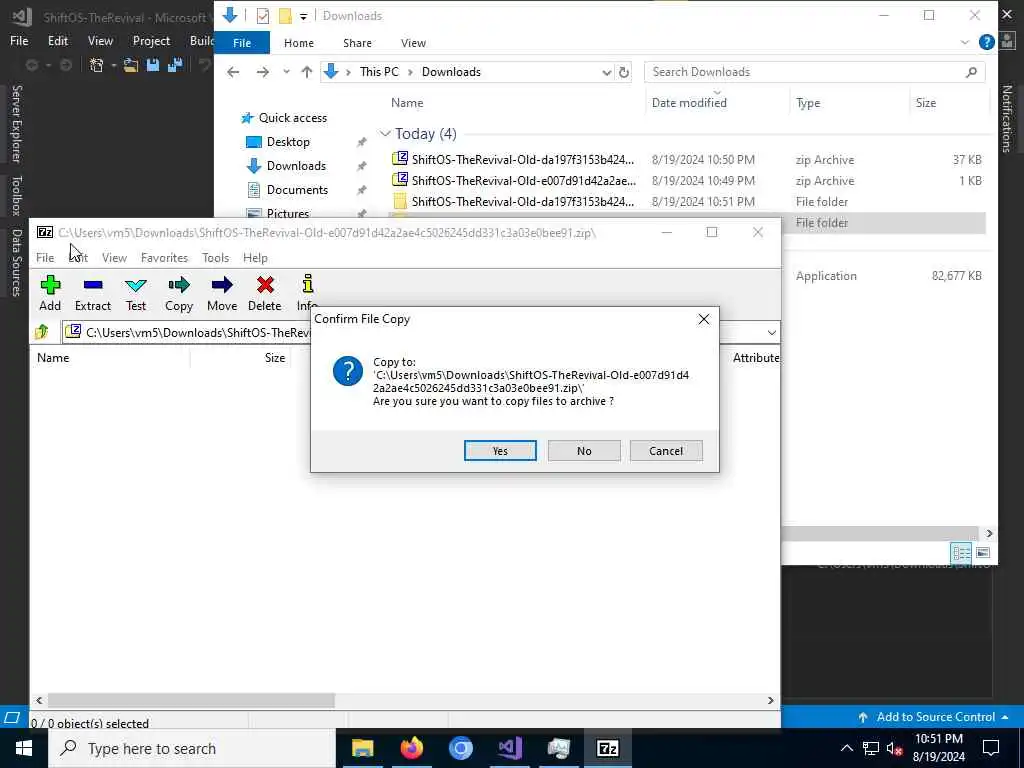
Task: Decline the copy by clicking No
Action: (584, 451)
